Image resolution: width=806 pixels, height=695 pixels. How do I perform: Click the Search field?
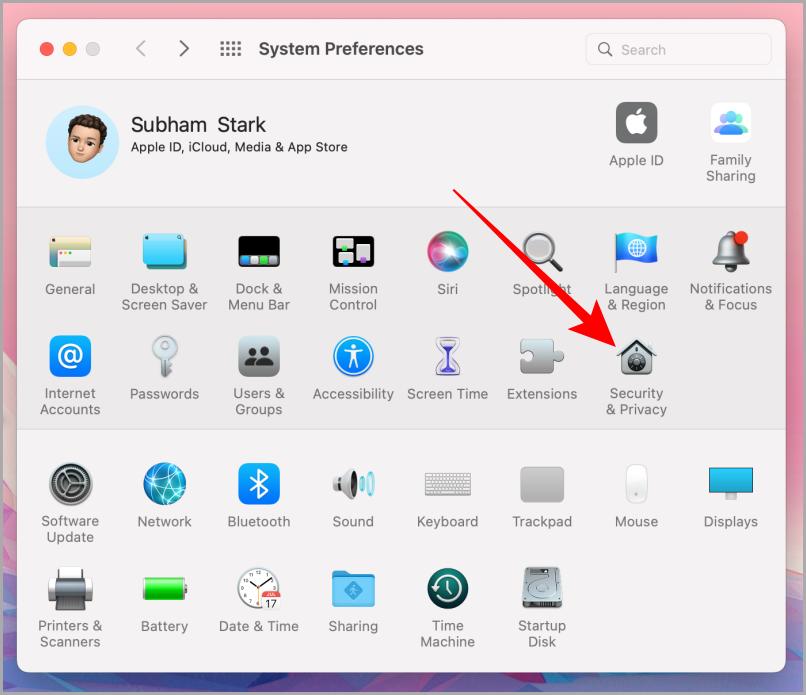point(678,49)
